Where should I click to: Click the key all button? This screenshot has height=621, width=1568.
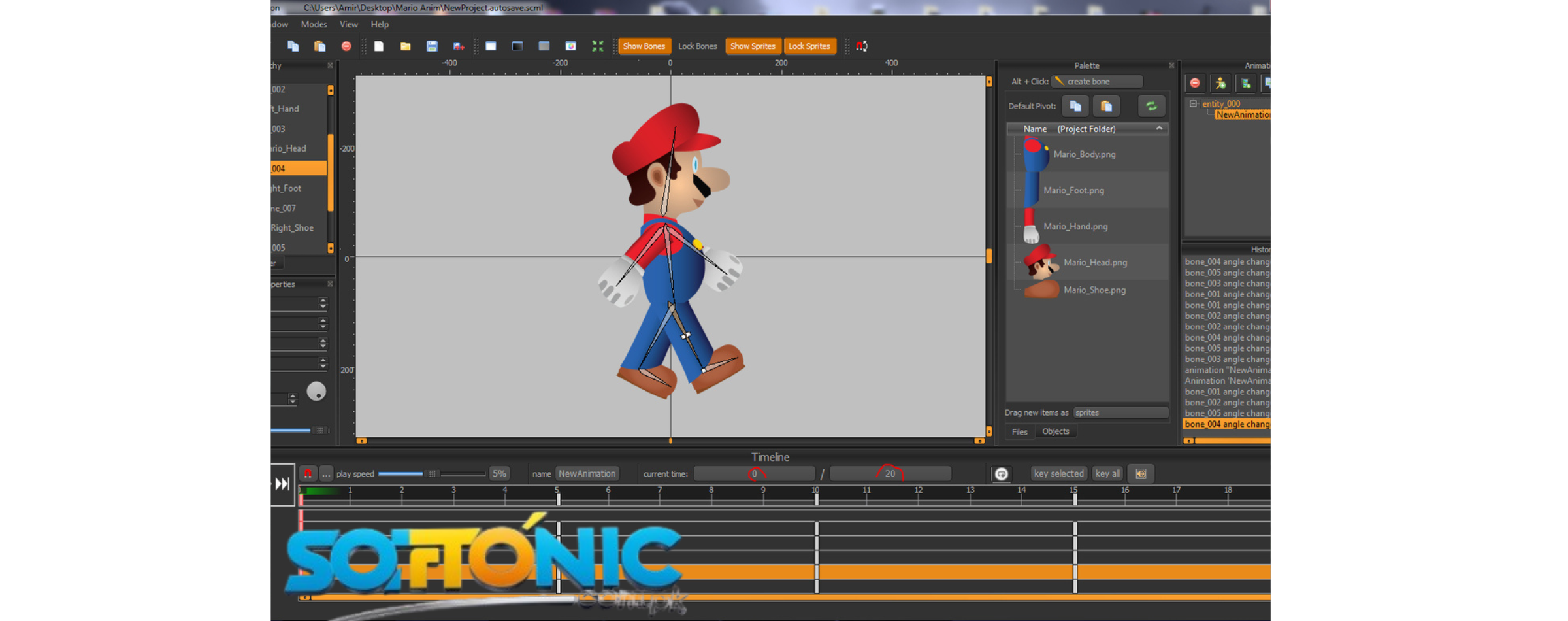tap(1107, 473)
